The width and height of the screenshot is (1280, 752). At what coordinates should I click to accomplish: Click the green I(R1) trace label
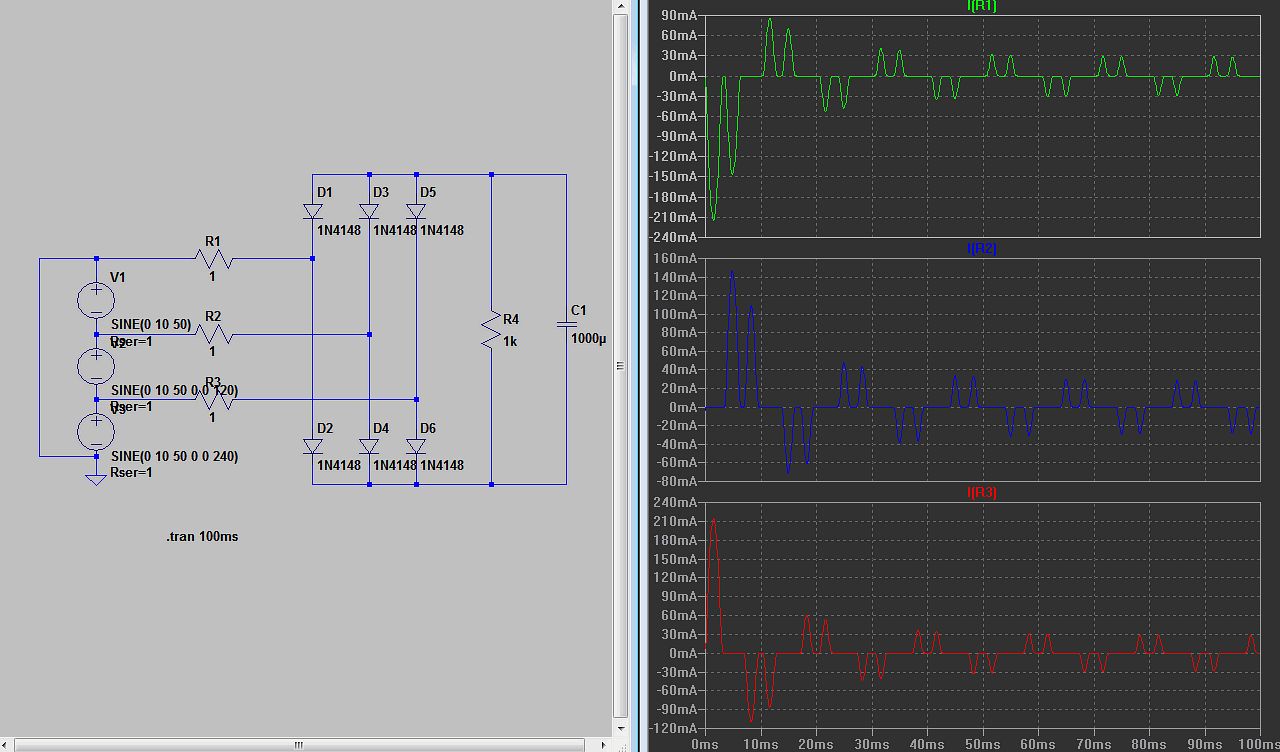(x=980, y=6)
